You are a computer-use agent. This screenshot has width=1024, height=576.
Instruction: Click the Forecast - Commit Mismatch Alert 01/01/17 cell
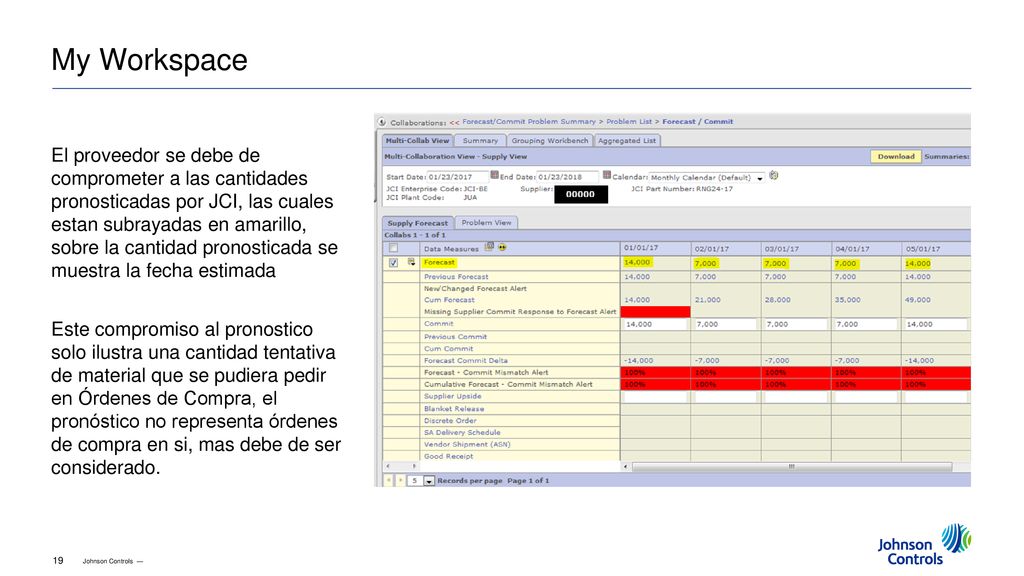coord(655,372)
